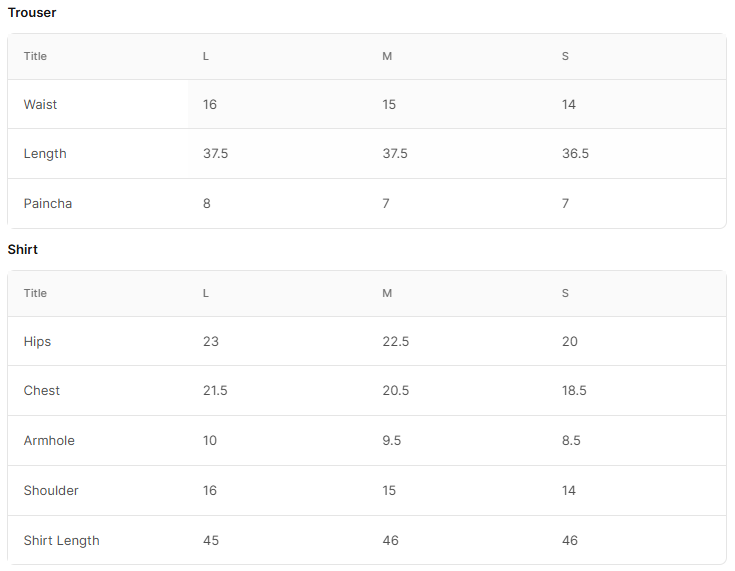Click the Shirt section heading

[22, 249]
